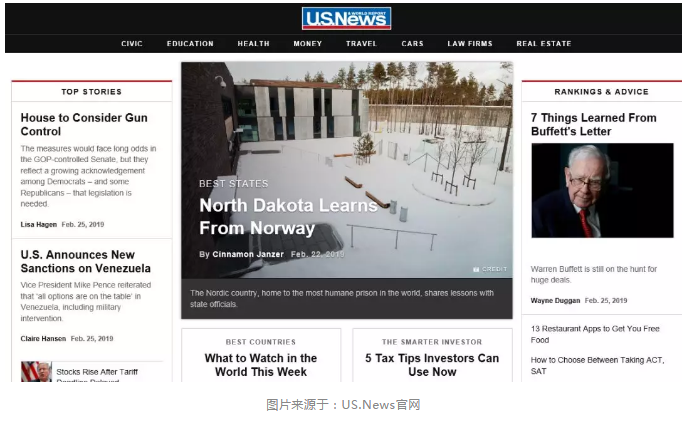Open How to Choose Between ACT, SAT
This screenshot has width=695, height=437.
coord(597,366)
